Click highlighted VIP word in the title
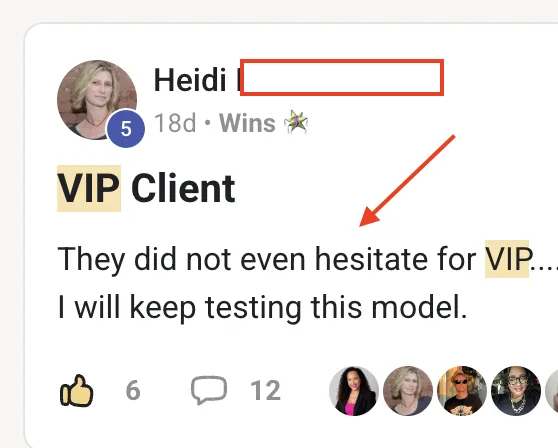 click(89, 188)
